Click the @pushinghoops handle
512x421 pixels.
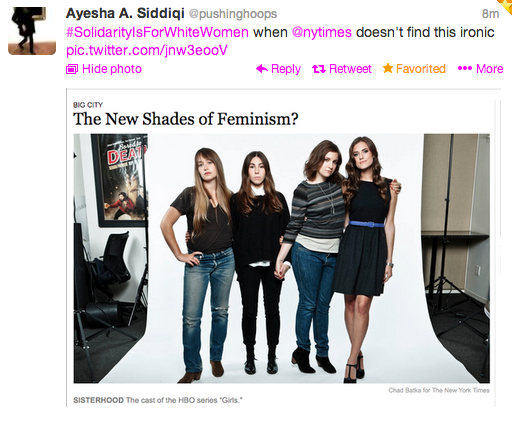click(x=233, y=14)
